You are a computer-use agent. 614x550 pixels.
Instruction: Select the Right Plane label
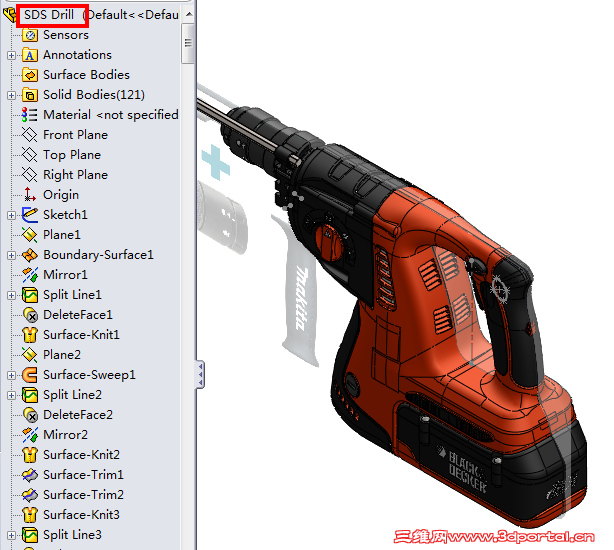(x=75, y=175)
